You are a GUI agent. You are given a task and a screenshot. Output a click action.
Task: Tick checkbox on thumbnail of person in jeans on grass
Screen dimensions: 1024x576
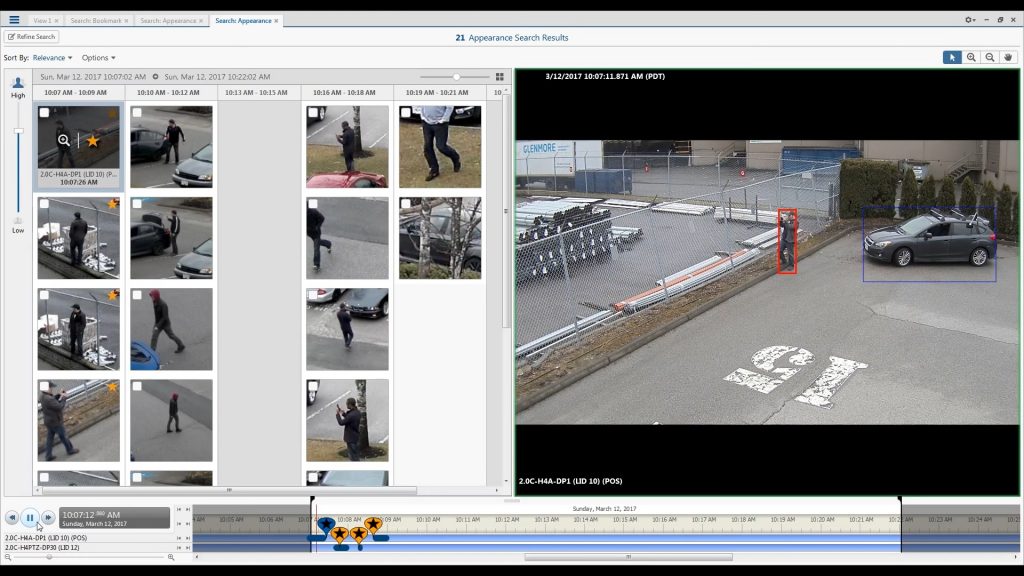tap(406, 113)
